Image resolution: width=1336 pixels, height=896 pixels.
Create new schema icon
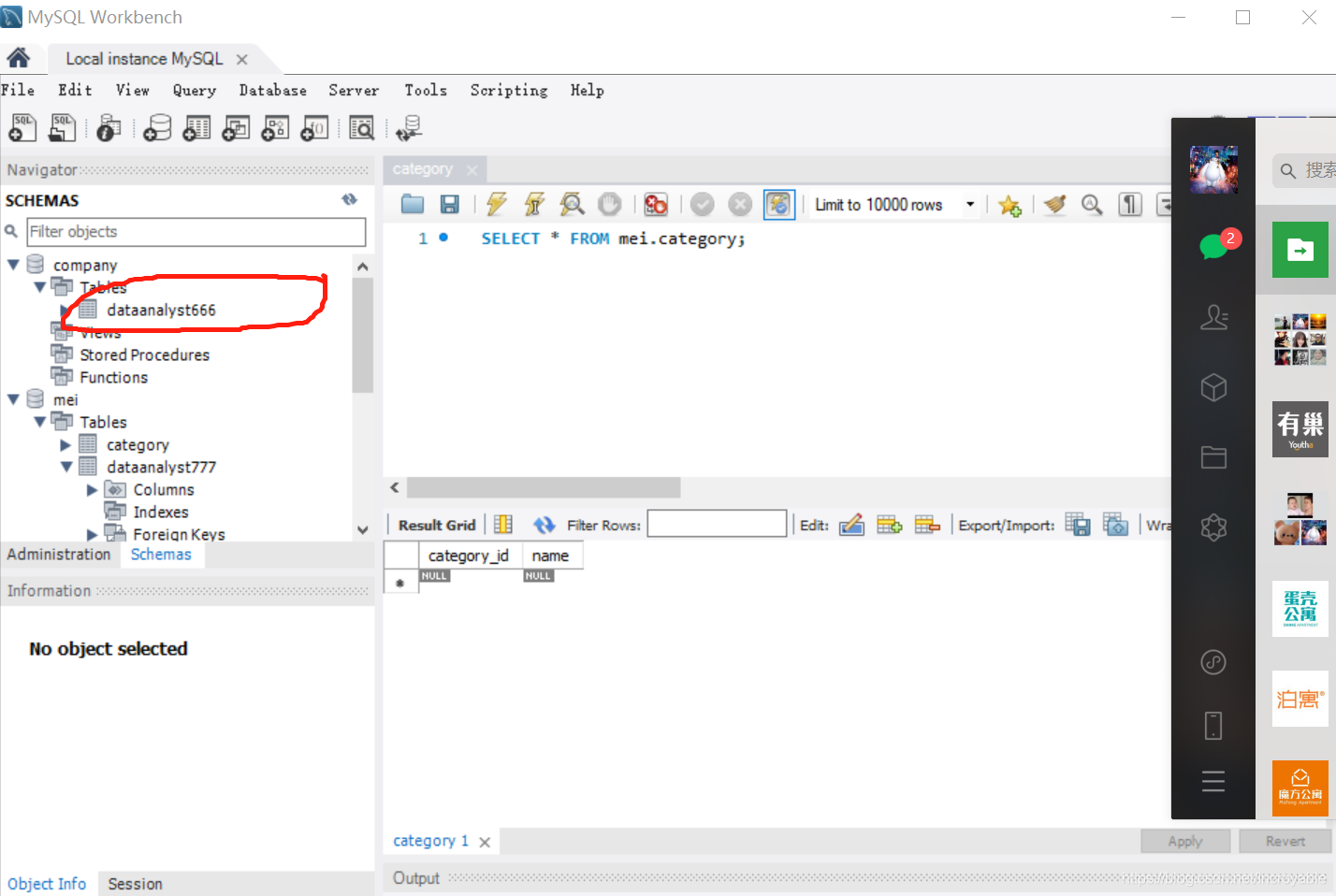(157, 127)
